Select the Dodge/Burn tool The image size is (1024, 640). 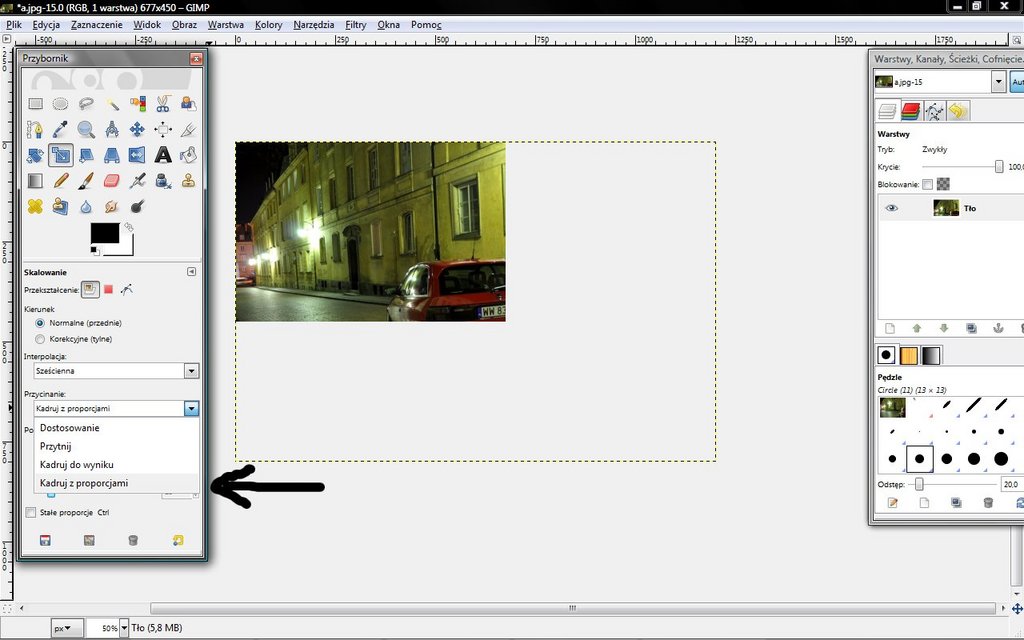(x=137, y=206)
